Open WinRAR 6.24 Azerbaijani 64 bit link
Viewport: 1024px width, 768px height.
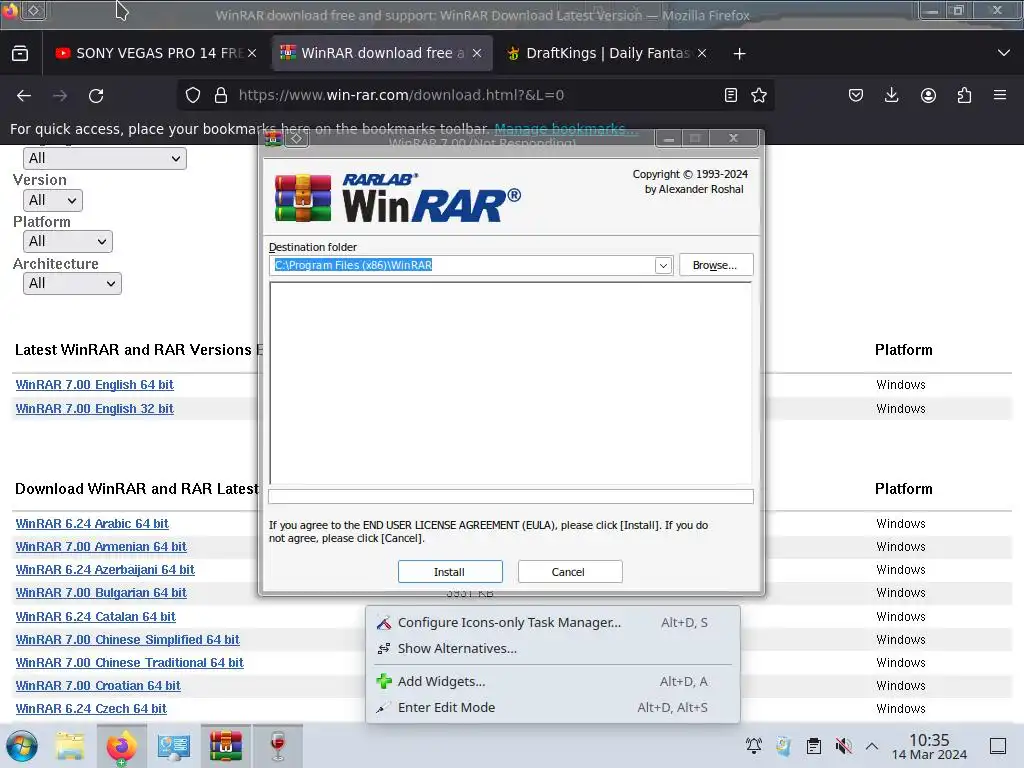[105, 569]
